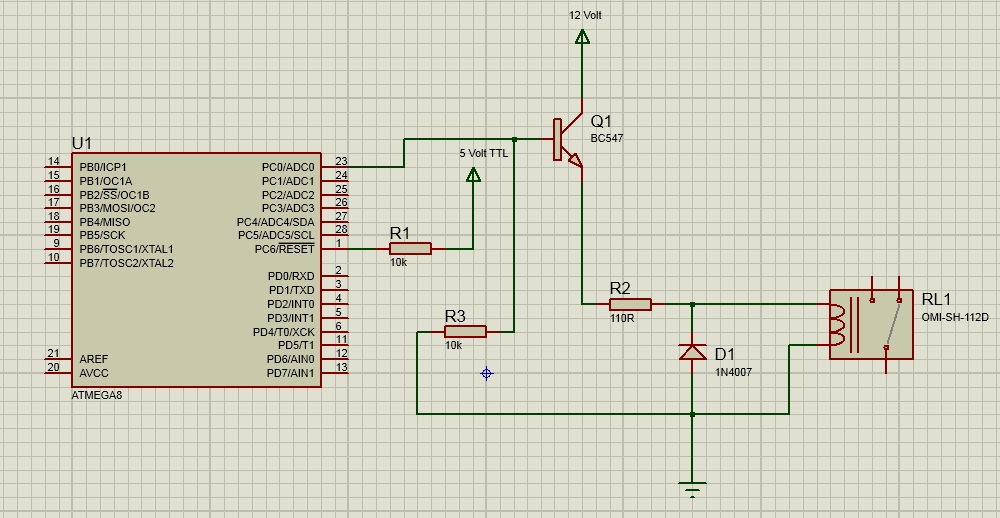Click the OMI-SH-112D relay value label
This screenshot has height=518, width=1000.
[954, 317]
